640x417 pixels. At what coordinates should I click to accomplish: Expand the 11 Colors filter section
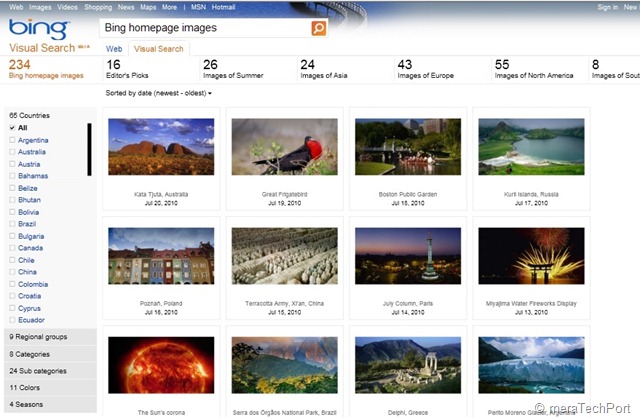[x=50, y=388]
